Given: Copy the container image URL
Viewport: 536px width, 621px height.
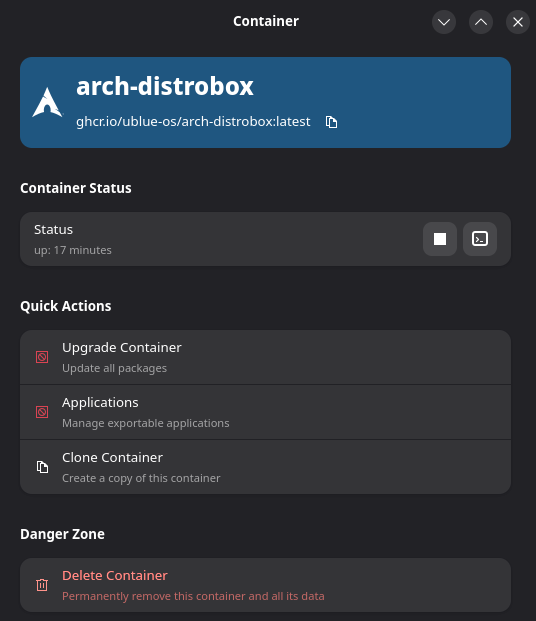Looking at the screenshot, I should (x=331, y=122).
